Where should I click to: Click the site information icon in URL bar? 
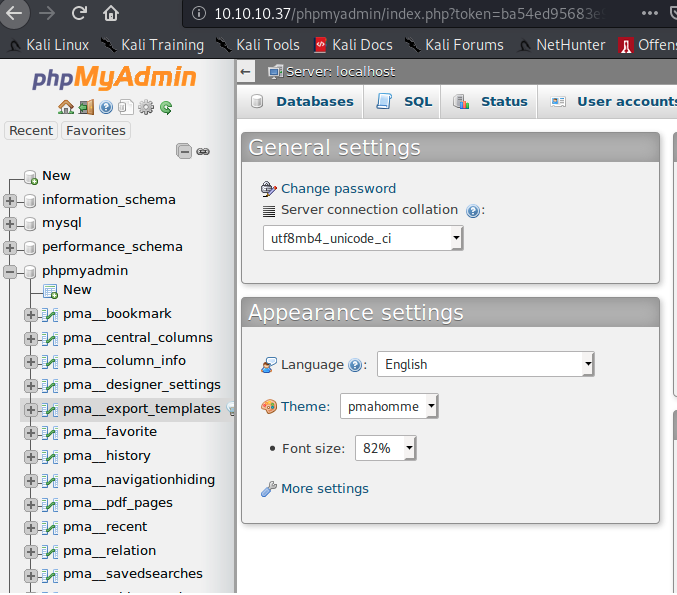tap(199, 13)
